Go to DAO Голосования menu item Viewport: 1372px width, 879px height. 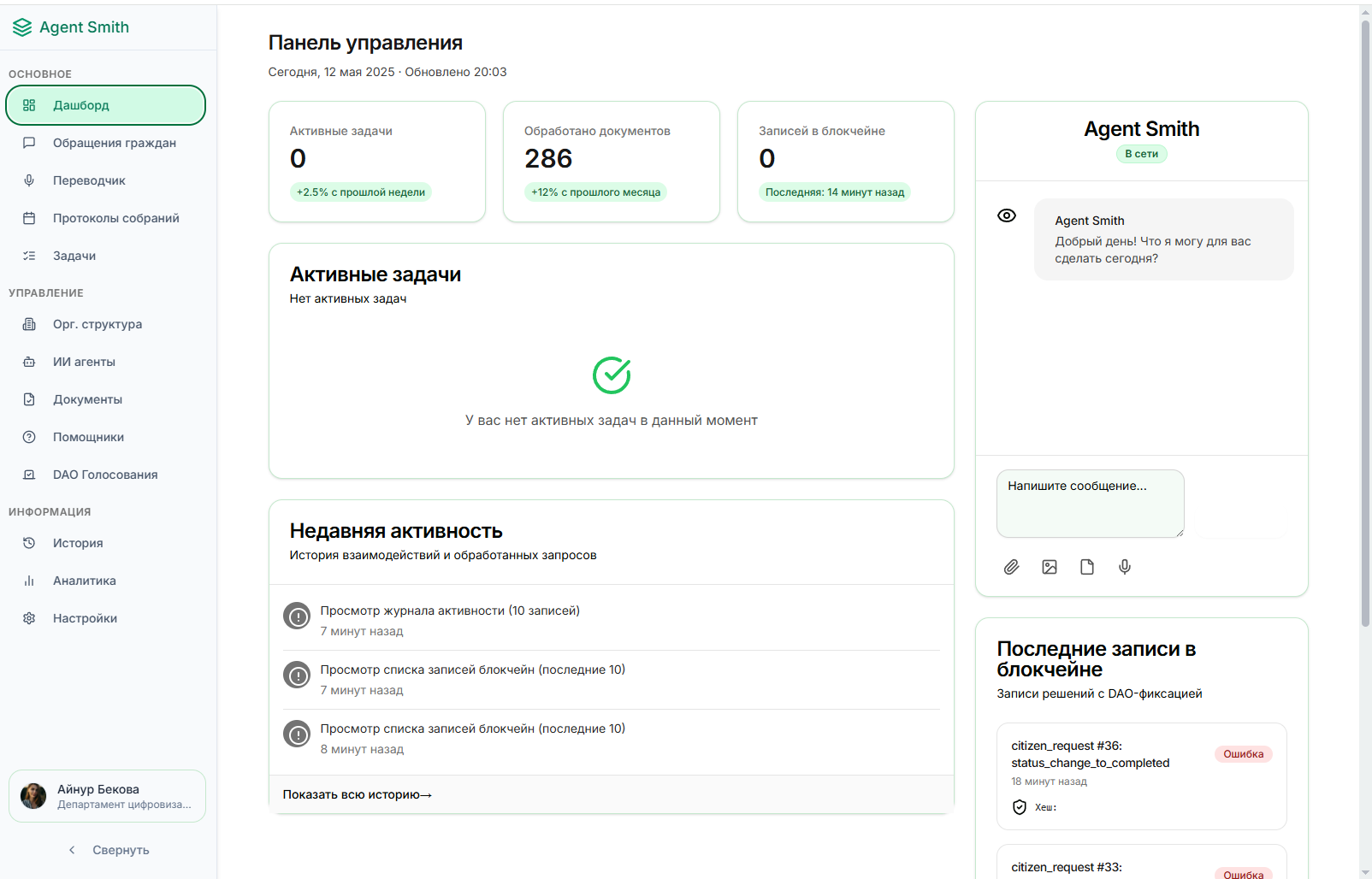click(x=105, y=475)
